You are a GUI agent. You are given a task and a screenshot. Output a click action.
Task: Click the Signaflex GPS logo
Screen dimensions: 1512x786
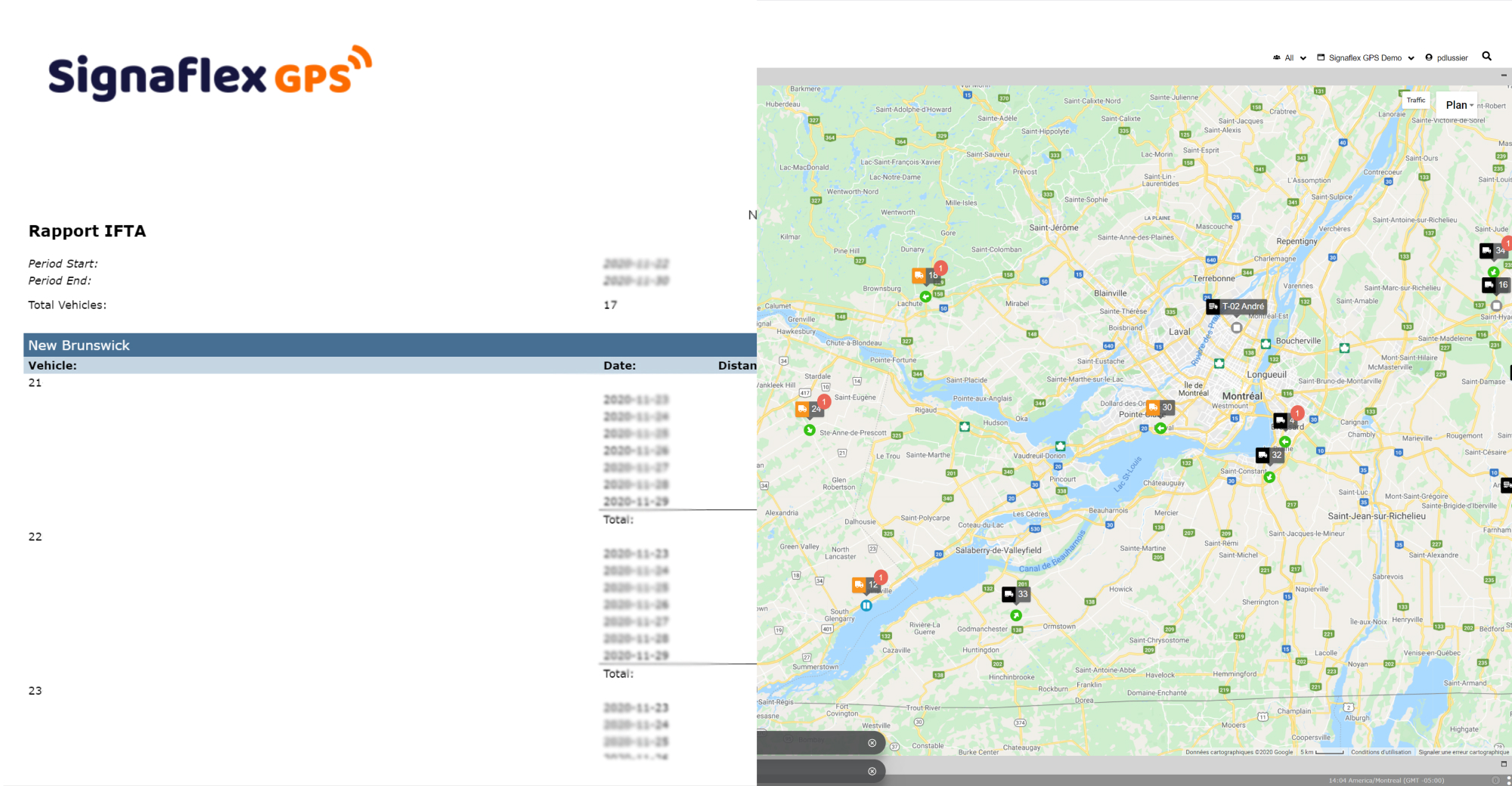pos(210,73)
